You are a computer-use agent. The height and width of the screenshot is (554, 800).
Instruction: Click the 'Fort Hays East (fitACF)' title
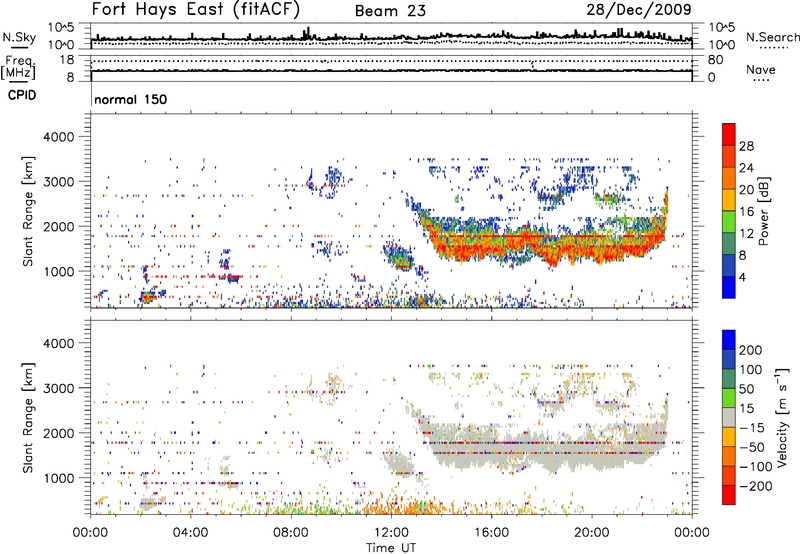[196, 9]
